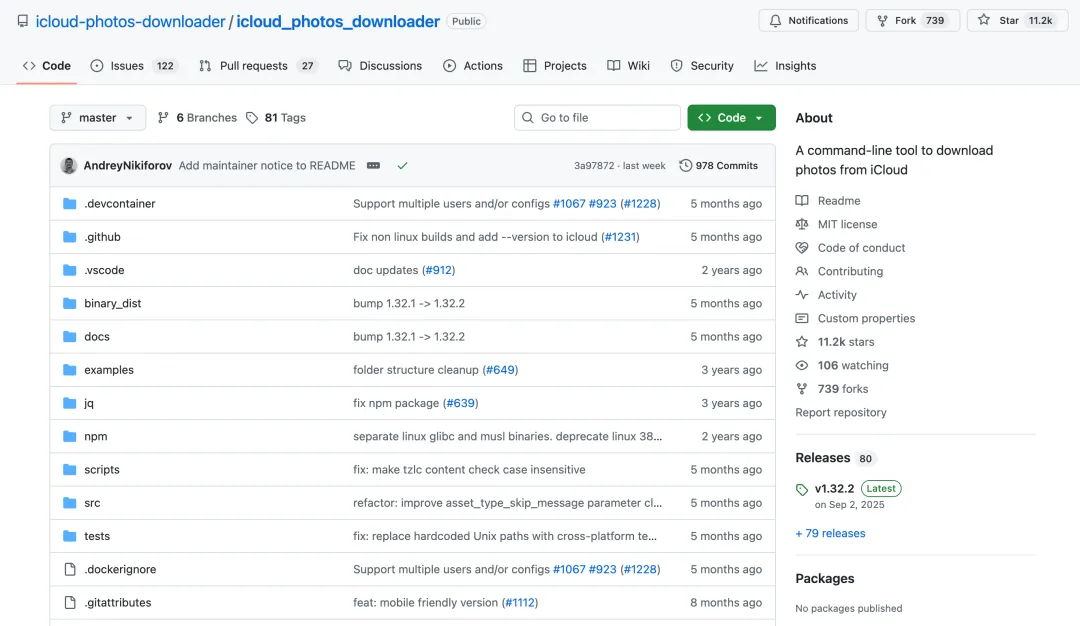Click the tag icon showing 81 Tags
Image resolution: width=1080 pixels, height=626 pixels.
pyautogui.click(x=252, y=118)
